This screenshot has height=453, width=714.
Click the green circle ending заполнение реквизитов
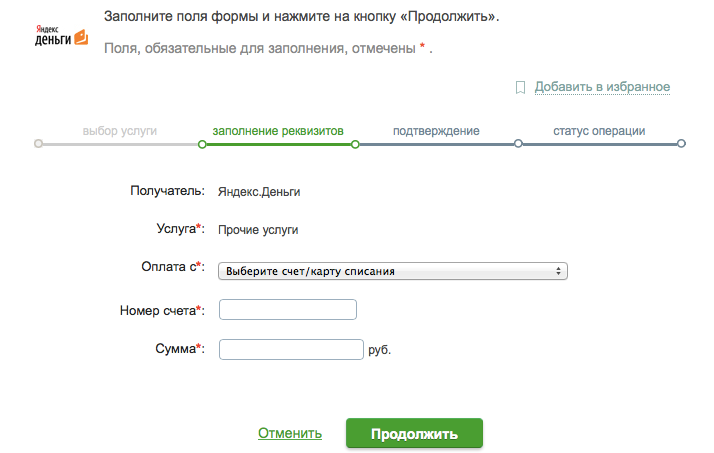tap(355, 144)
